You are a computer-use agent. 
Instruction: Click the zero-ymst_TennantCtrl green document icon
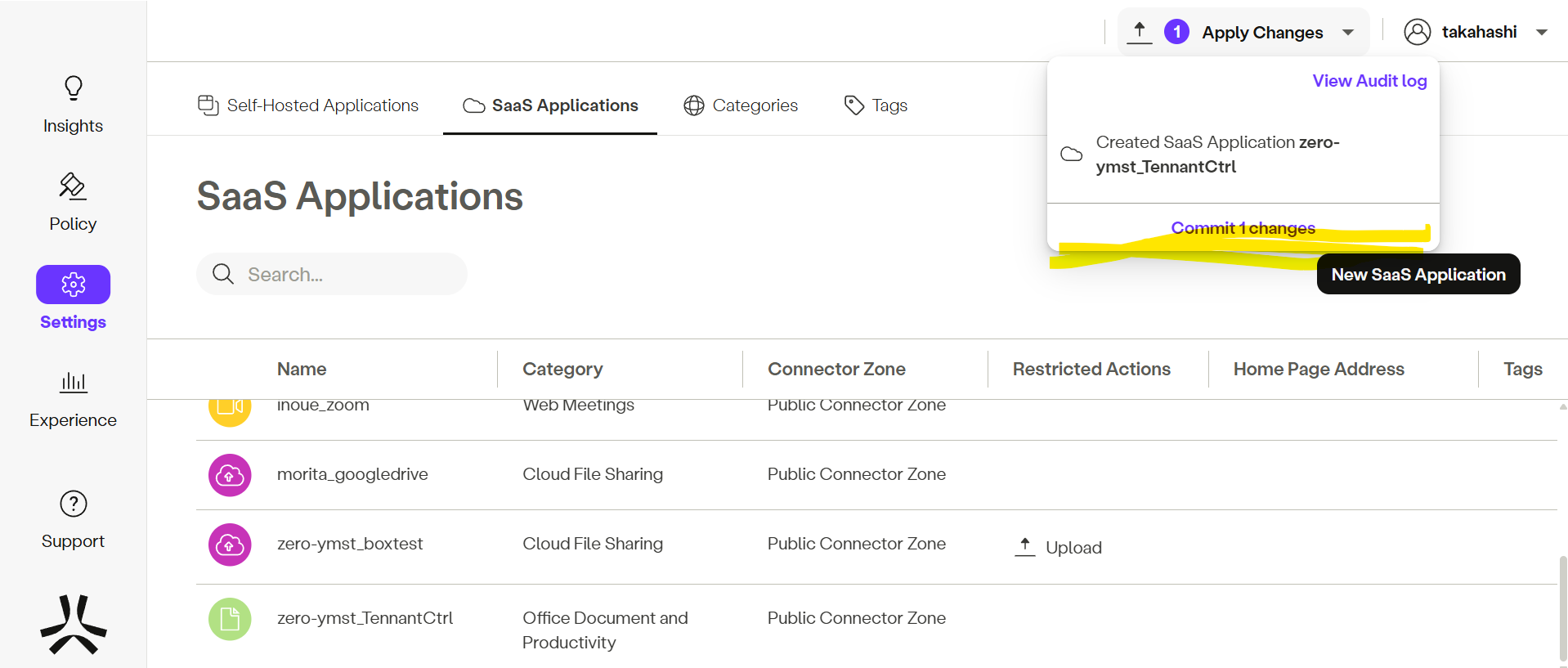230,619
